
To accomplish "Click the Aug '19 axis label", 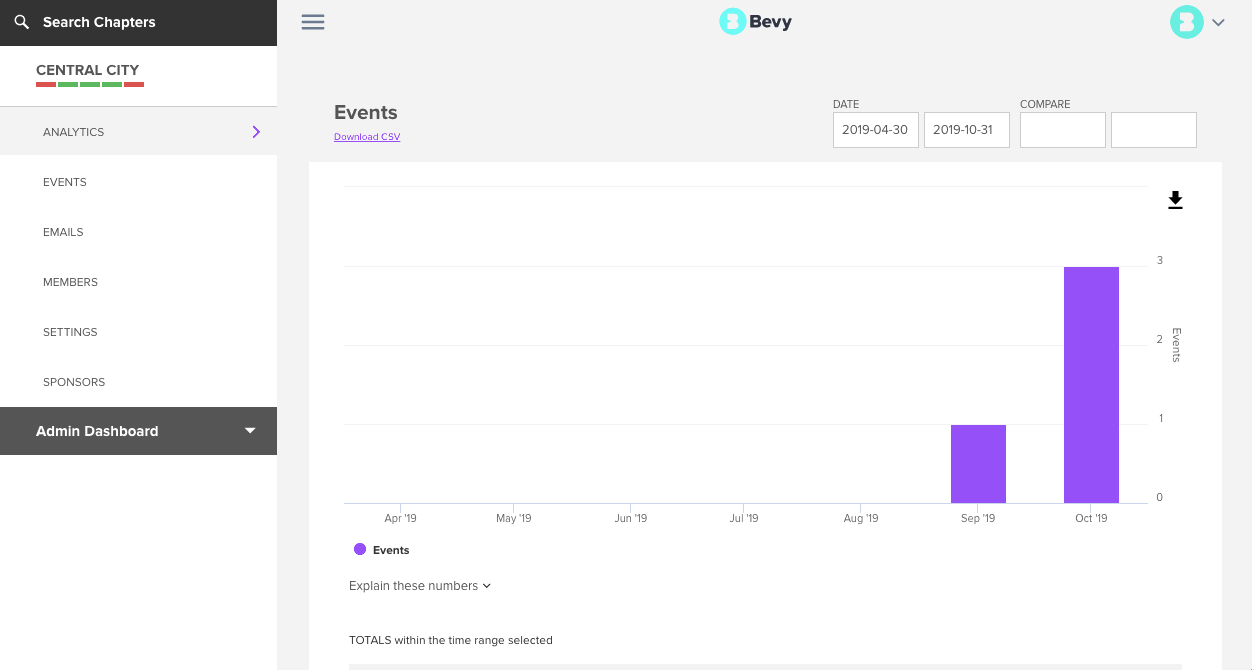I will (x=861, y=518).
